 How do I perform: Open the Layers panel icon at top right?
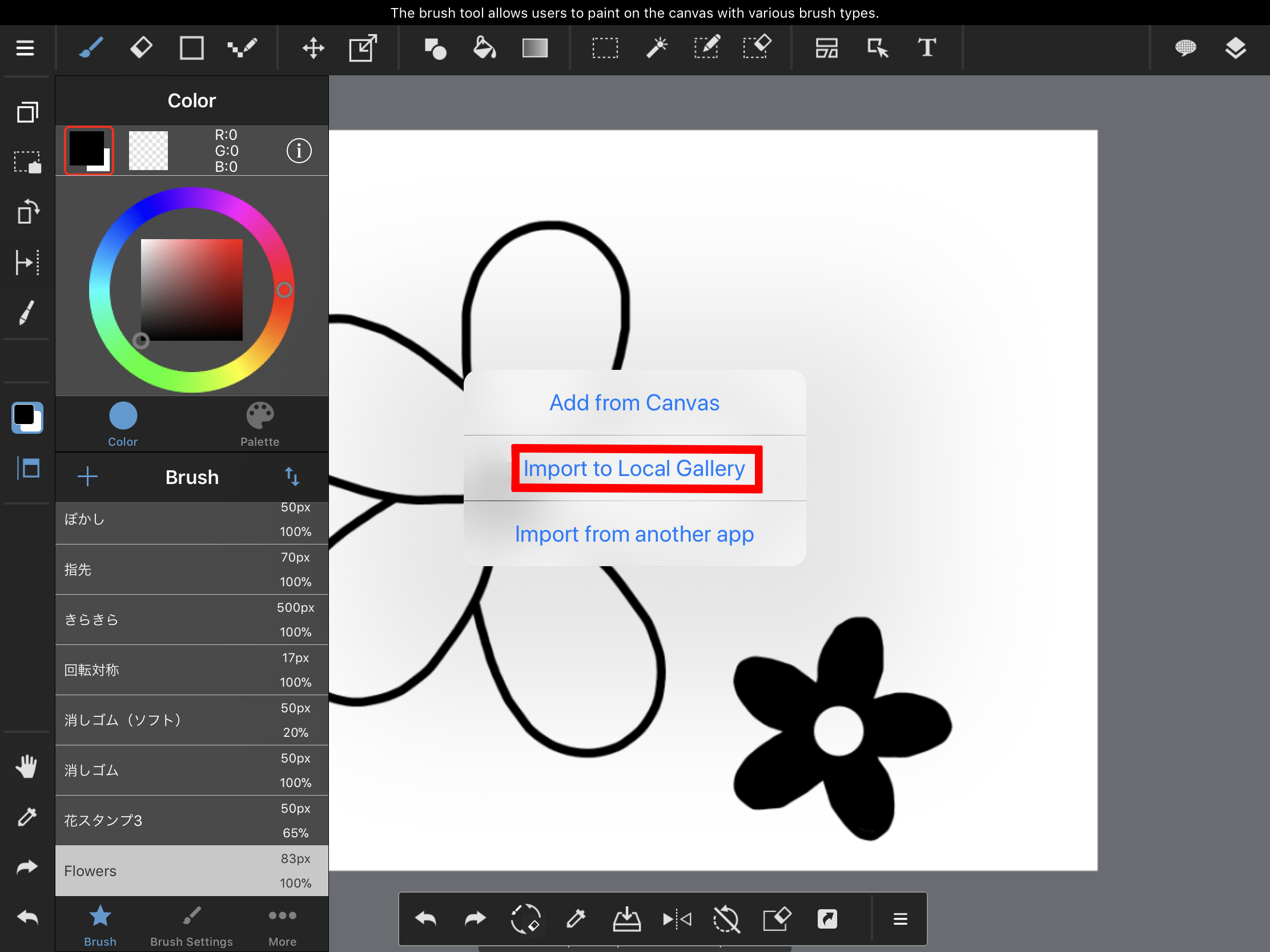tap(1237, 48)
